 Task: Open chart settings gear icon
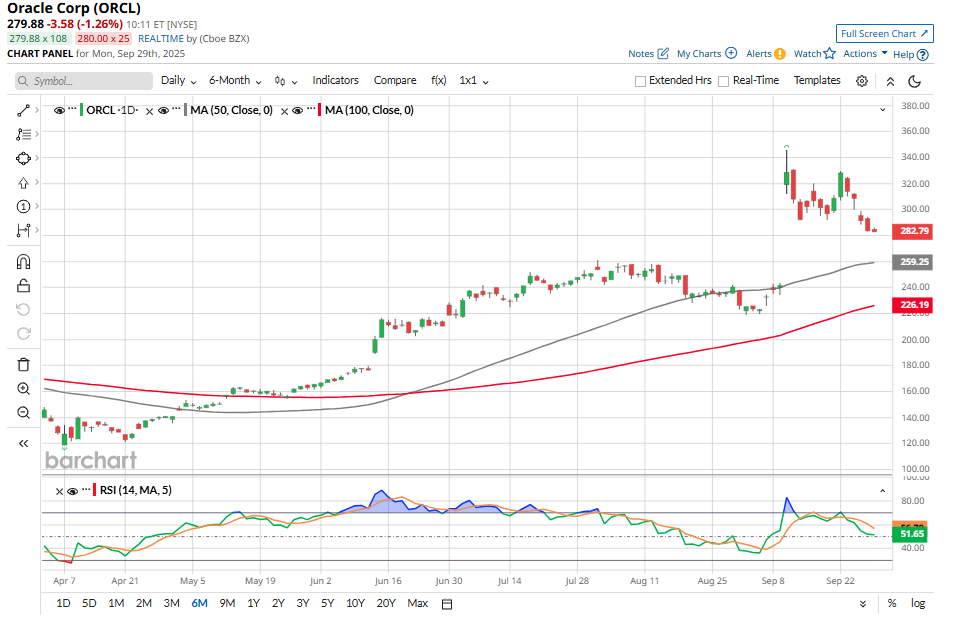pos(862,81)
